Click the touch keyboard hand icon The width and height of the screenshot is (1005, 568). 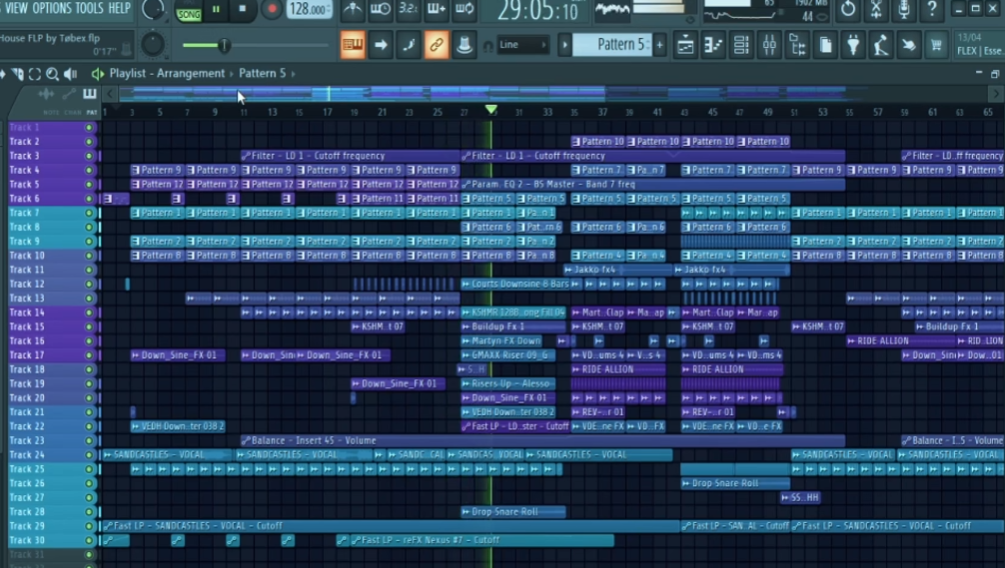(x=908, y=45)
